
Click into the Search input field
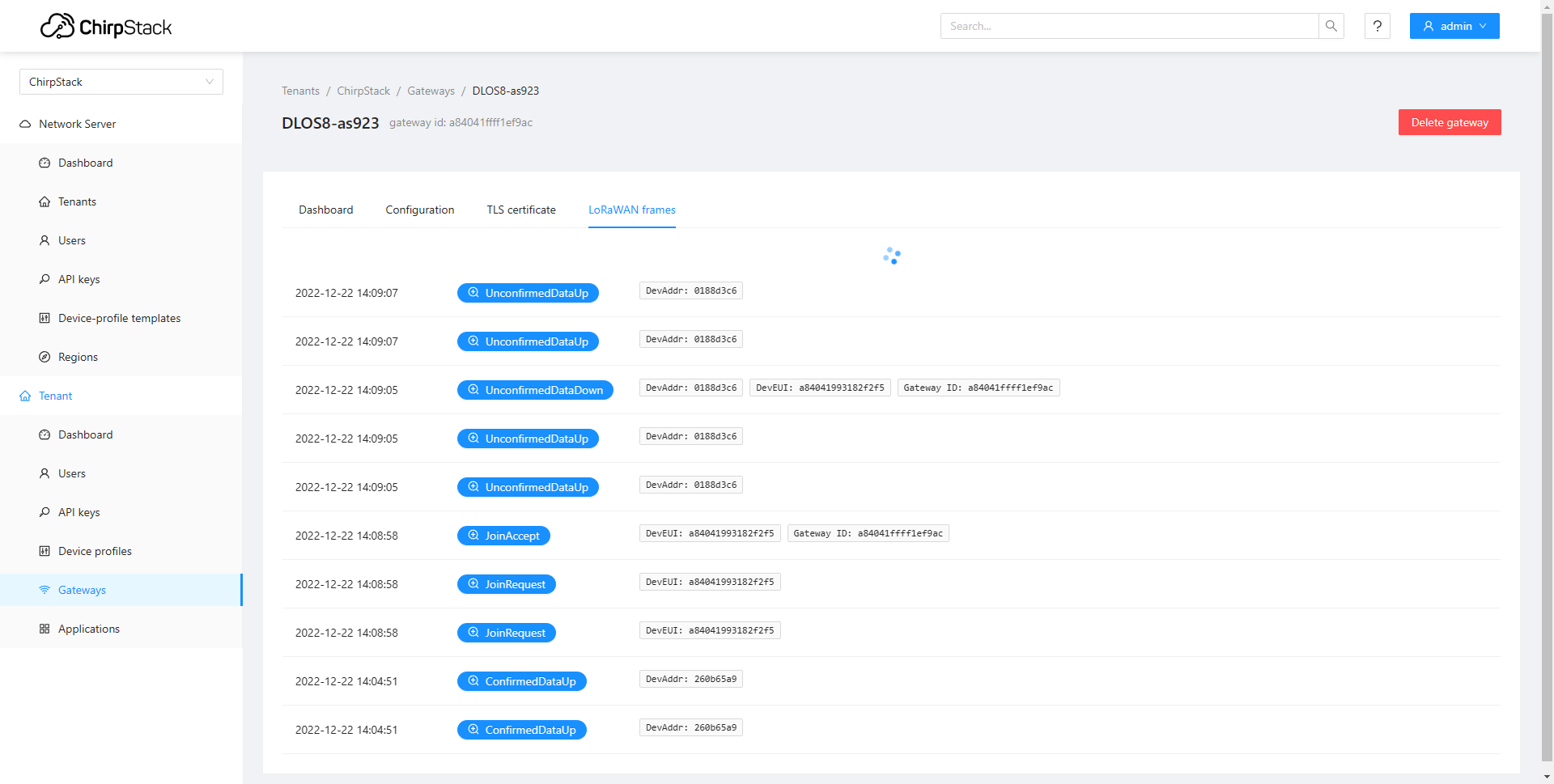(1129, 26)
